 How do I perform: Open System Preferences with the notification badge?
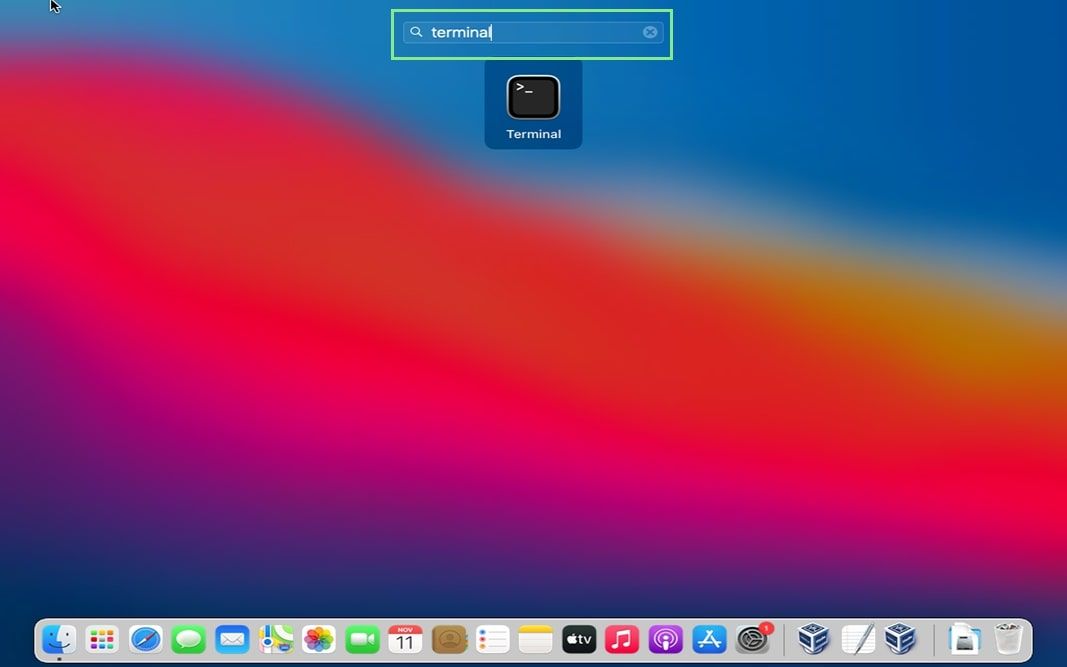click(x=753, y=639)
